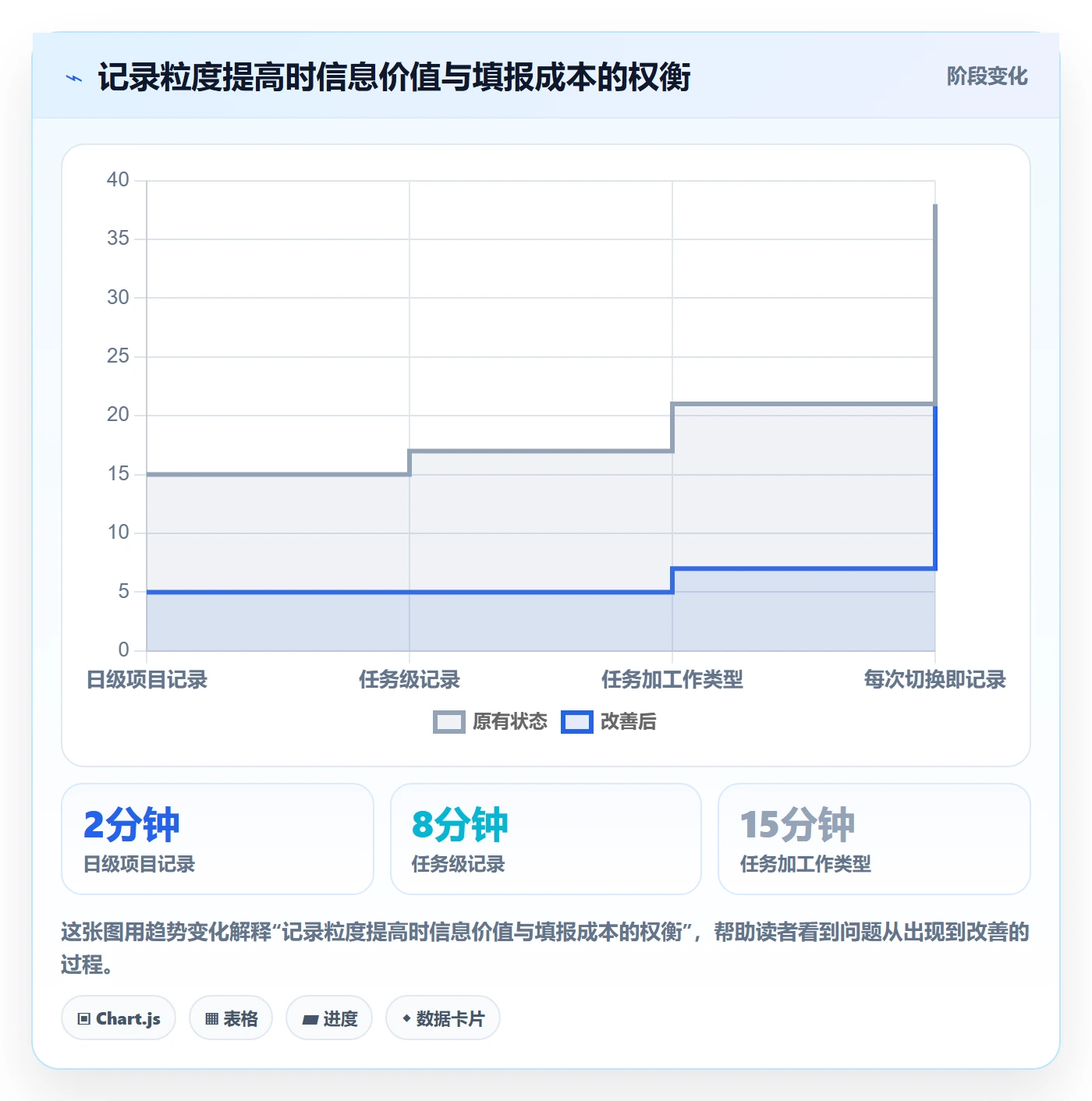Click the chart title 记录粒度提高时信息价值与填报成本的权衡

(394, 77)
